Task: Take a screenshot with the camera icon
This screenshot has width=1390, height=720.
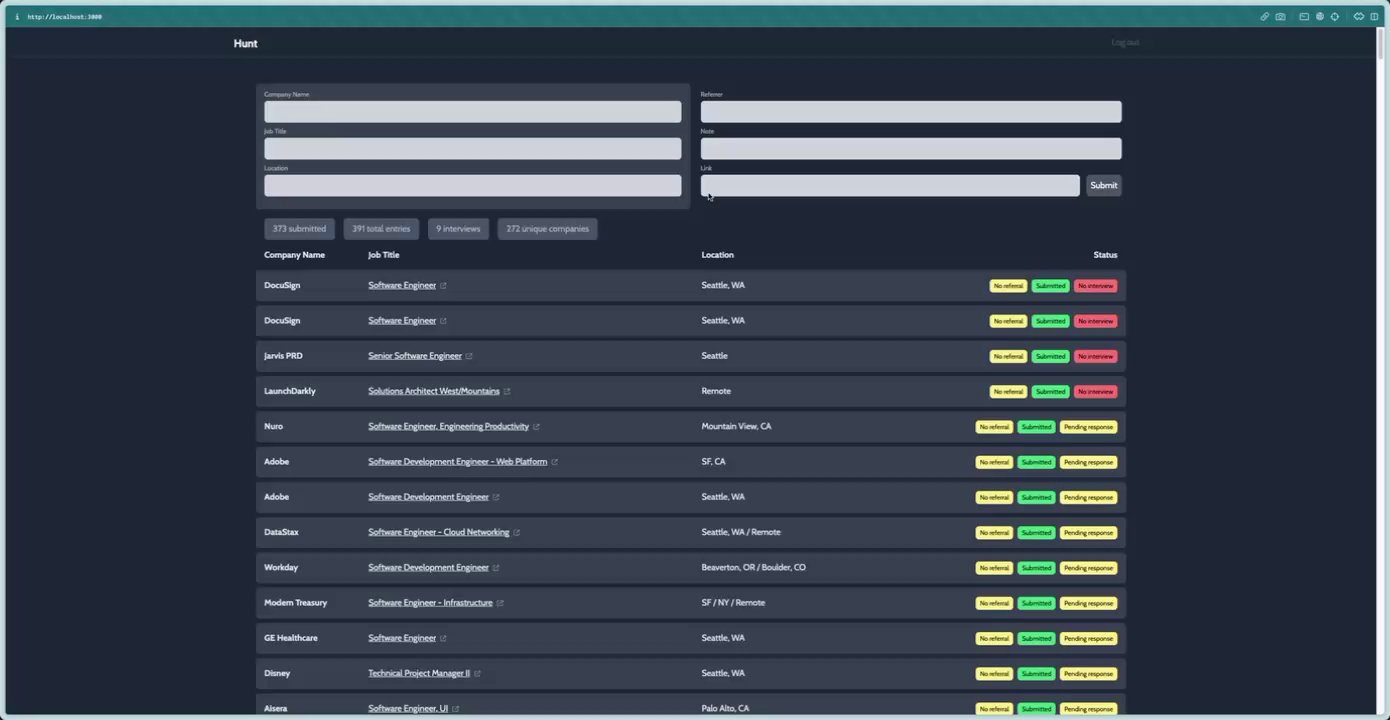Action: pyautogui.click(x=1280, y=16)
